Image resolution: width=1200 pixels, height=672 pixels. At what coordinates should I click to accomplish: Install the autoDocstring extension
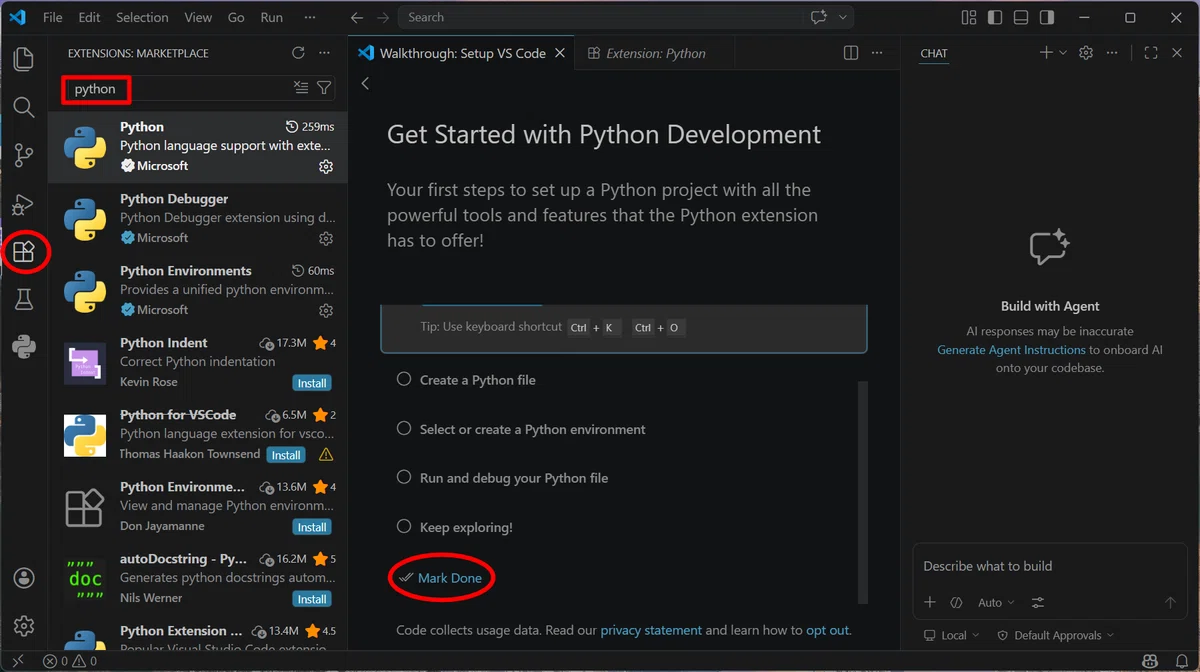[x=312, y=599]
